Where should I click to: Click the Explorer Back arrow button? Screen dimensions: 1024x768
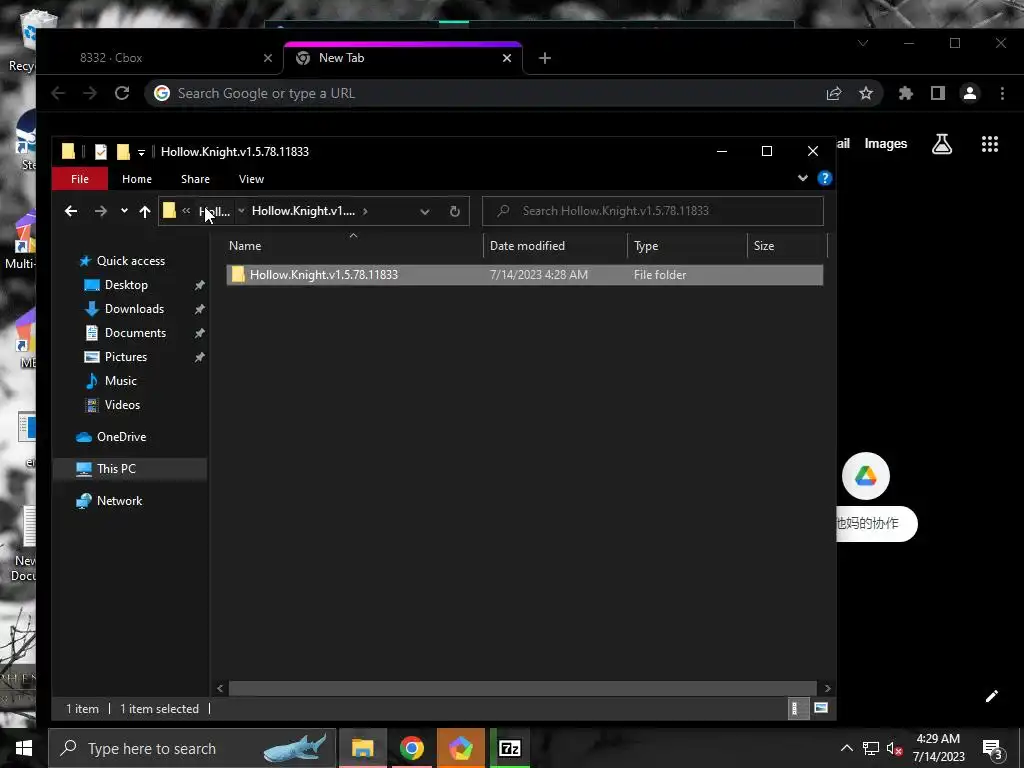coord(71,211)
